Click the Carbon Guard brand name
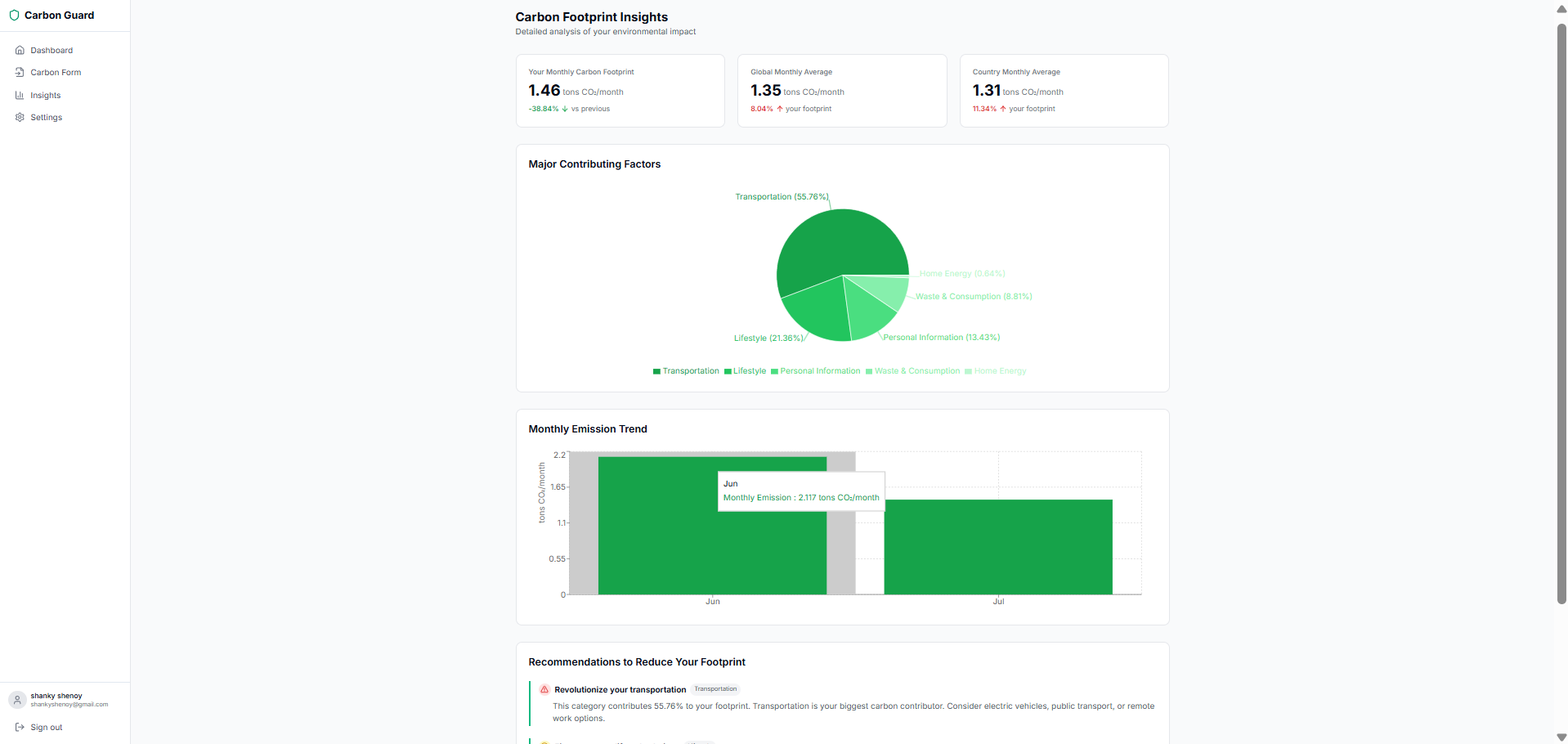1568x744 pixels. click(60, 16)
